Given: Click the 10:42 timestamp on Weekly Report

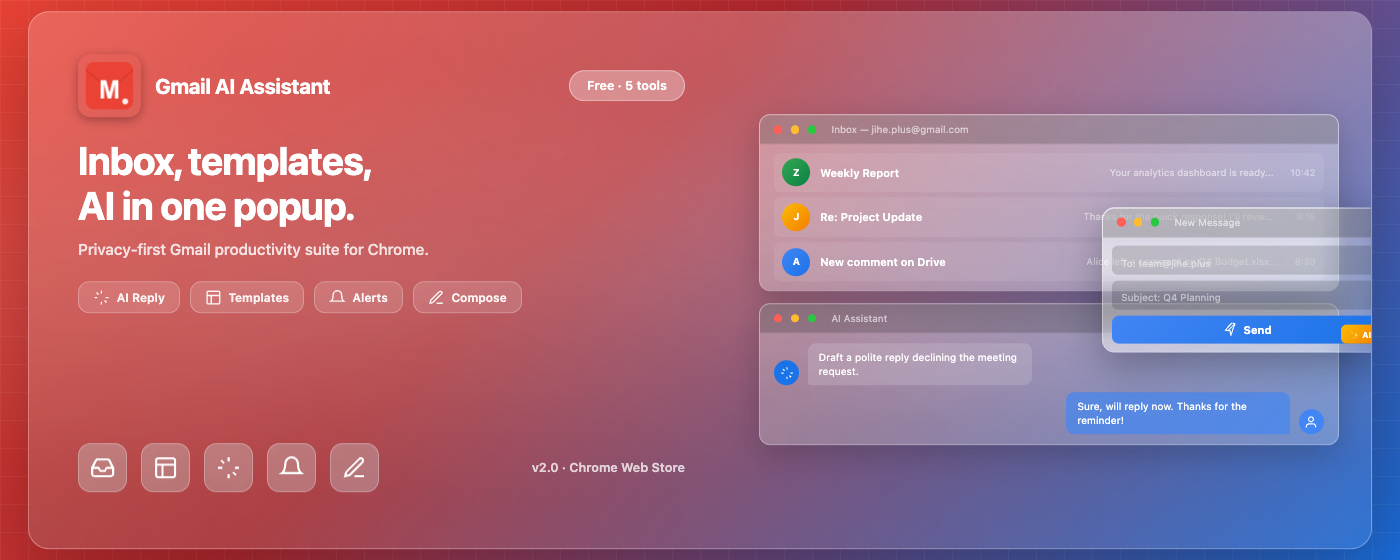Looking at the screenshot, I should tap(1302, 173).
